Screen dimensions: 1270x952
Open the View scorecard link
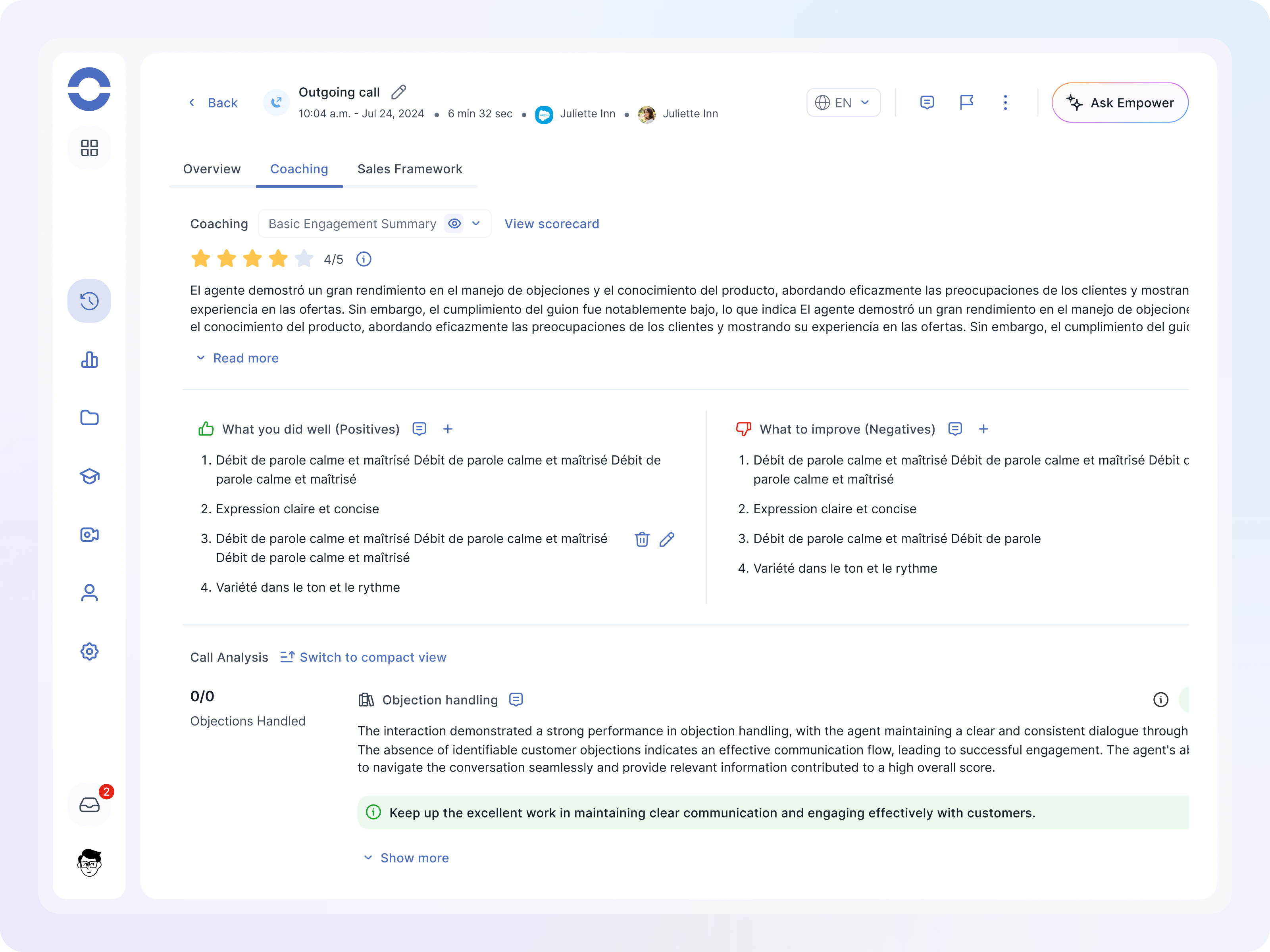[x=551, y=224]
